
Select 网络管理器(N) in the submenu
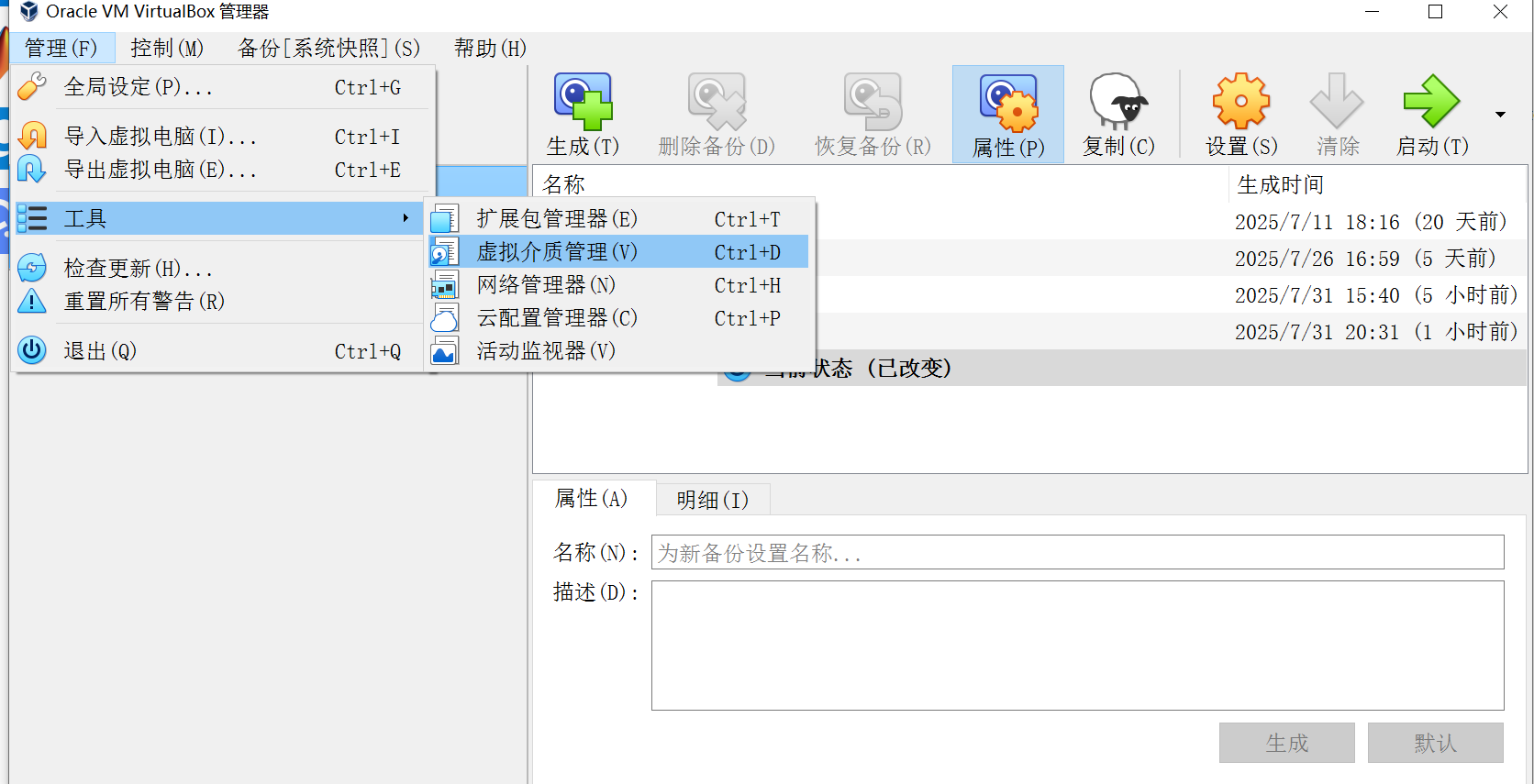pyautogui.click(x=619, y=284)
